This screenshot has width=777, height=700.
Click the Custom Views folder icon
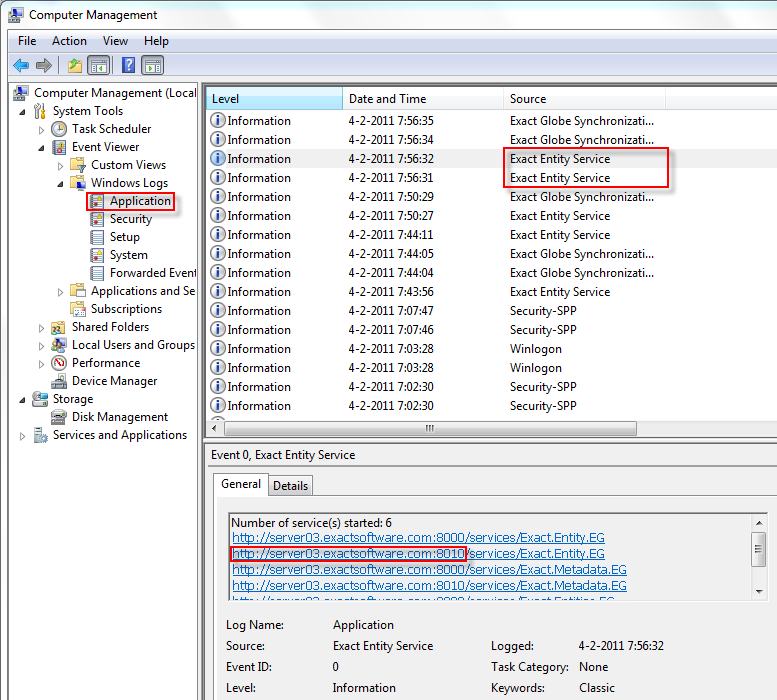(78, 165)
